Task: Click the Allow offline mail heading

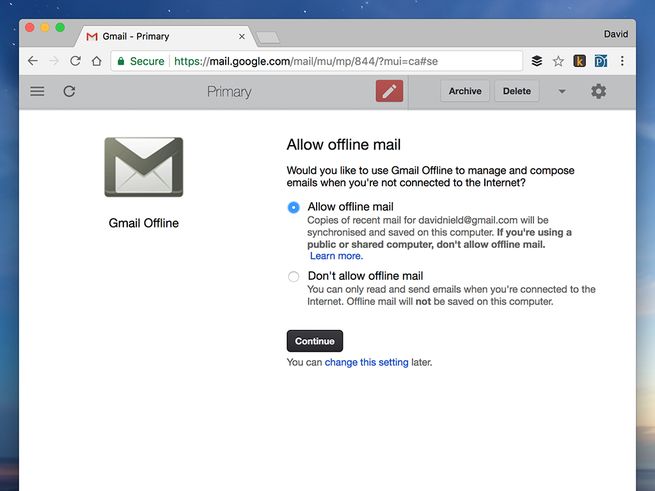Action: click(343, 145)
